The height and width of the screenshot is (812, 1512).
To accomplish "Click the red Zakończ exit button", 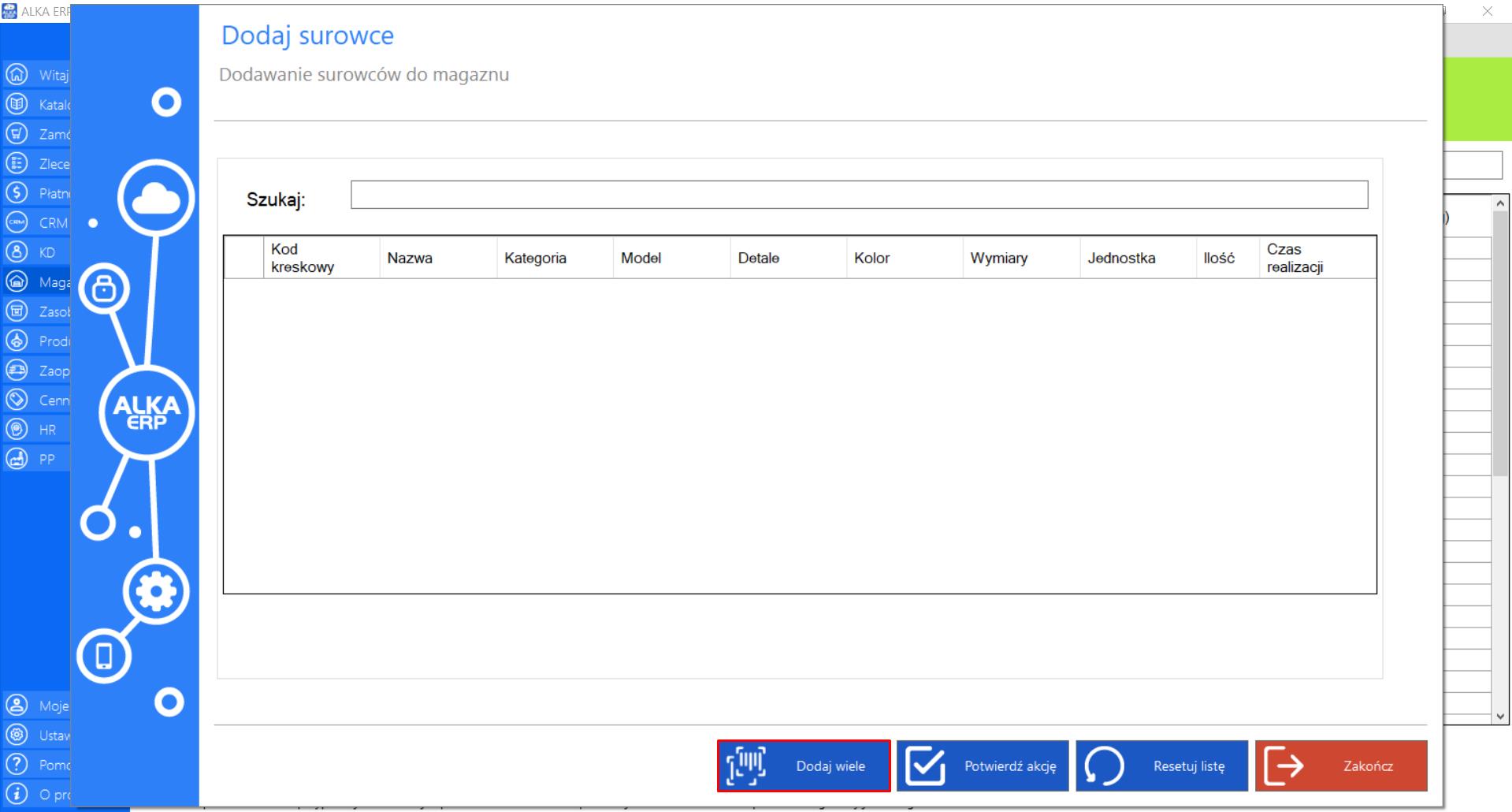I will pos(1341,765).
